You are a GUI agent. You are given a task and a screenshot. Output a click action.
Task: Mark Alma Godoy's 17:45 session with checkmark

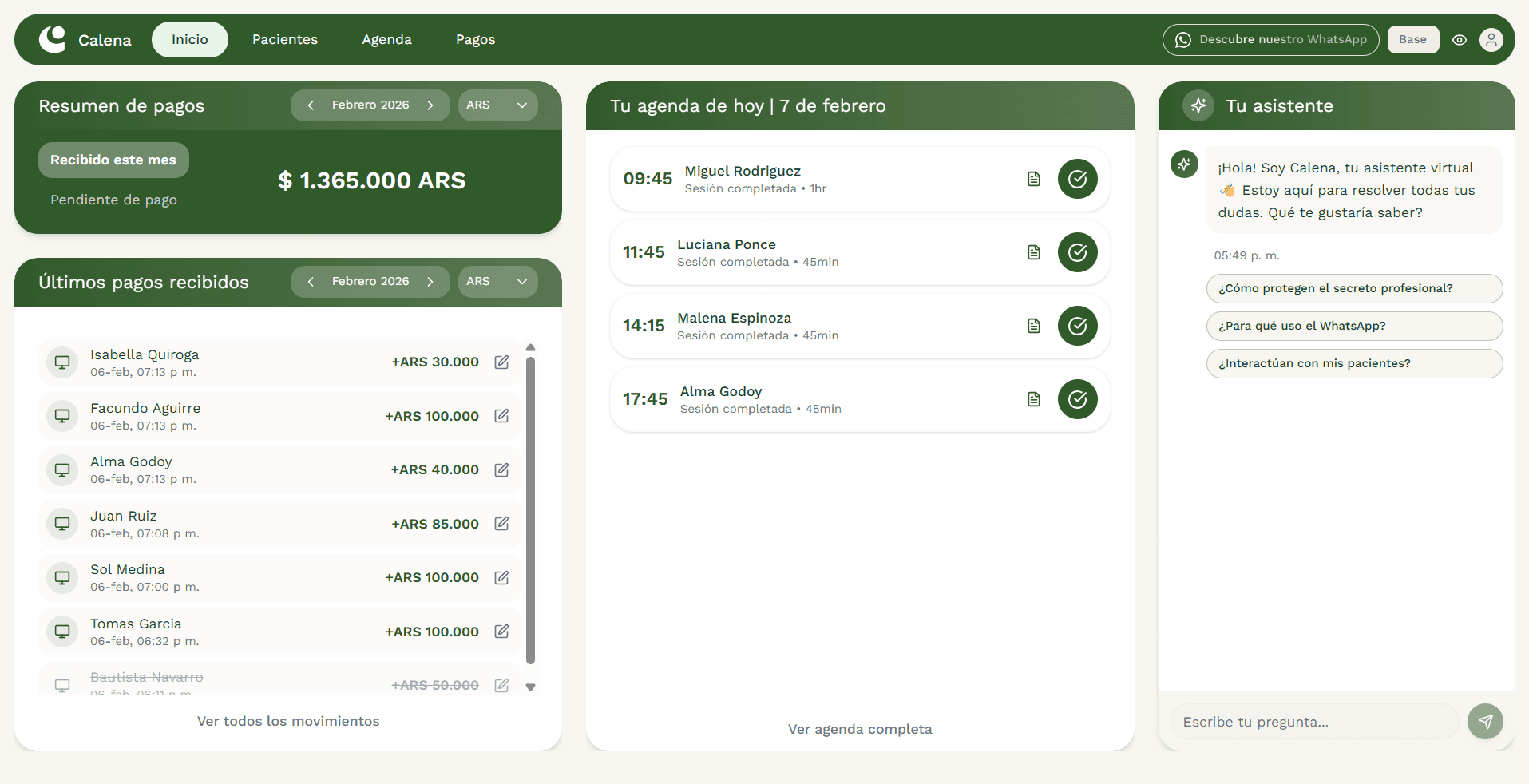coord(1077,399)
